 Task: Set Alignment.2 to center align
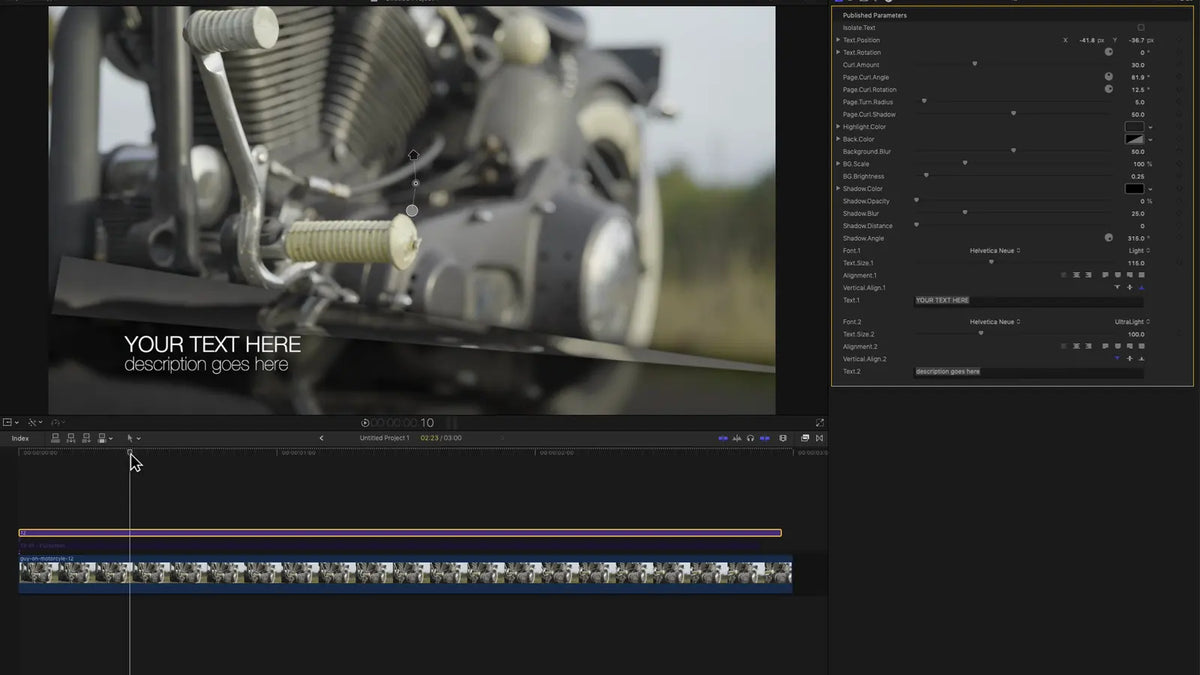(x=1077, y=346)
